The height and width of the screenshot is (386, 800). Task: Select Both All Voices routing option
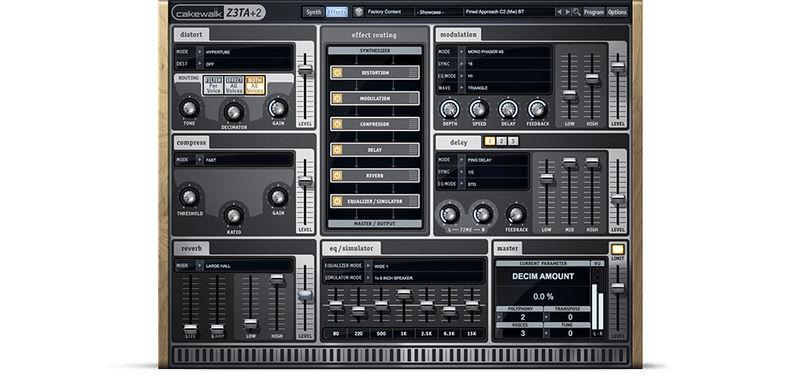(x=255, y=85)
